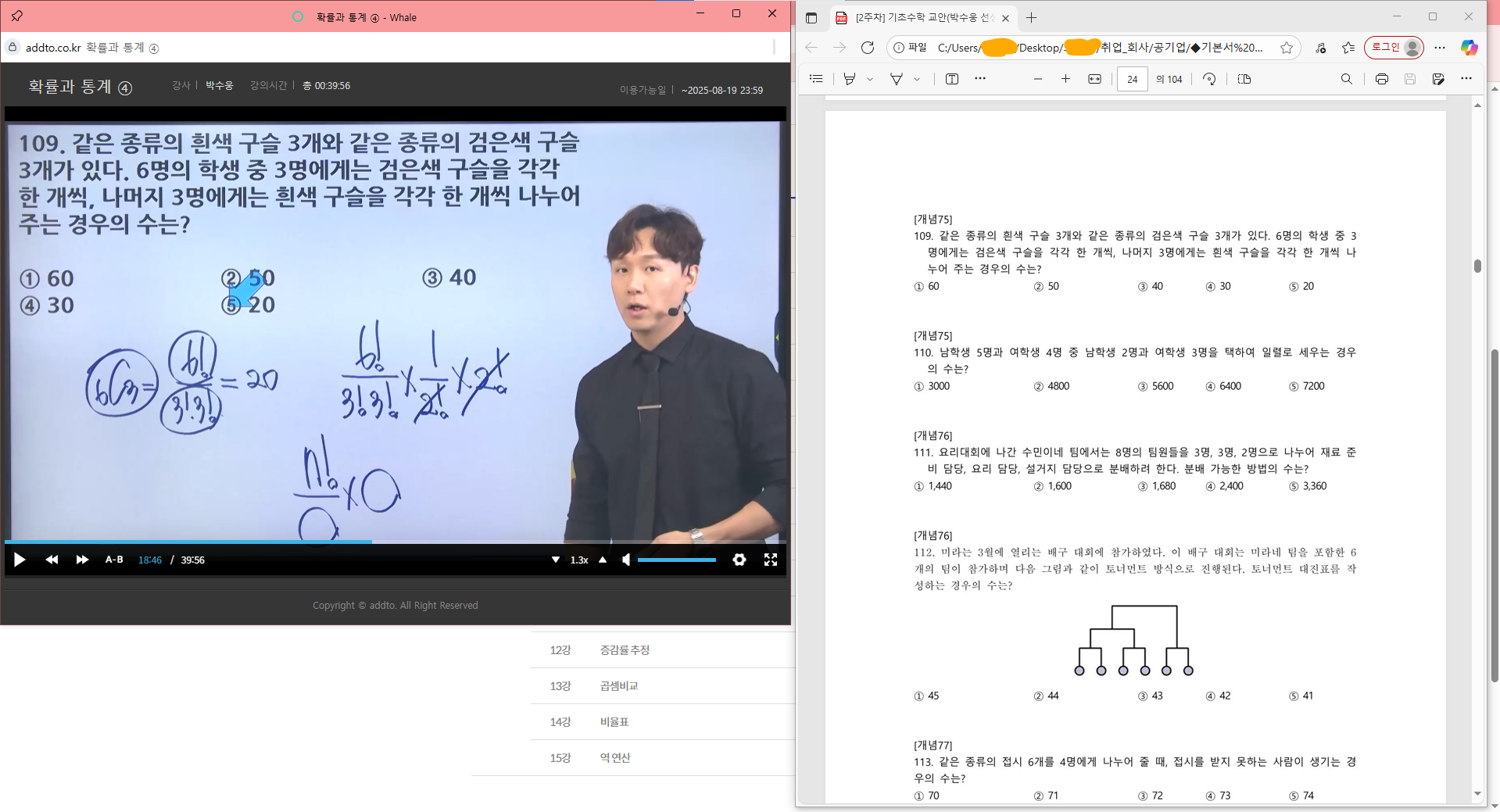Search within the PDF document
Viewport: 1500px width, 812px height.
tap(1346, 79)
